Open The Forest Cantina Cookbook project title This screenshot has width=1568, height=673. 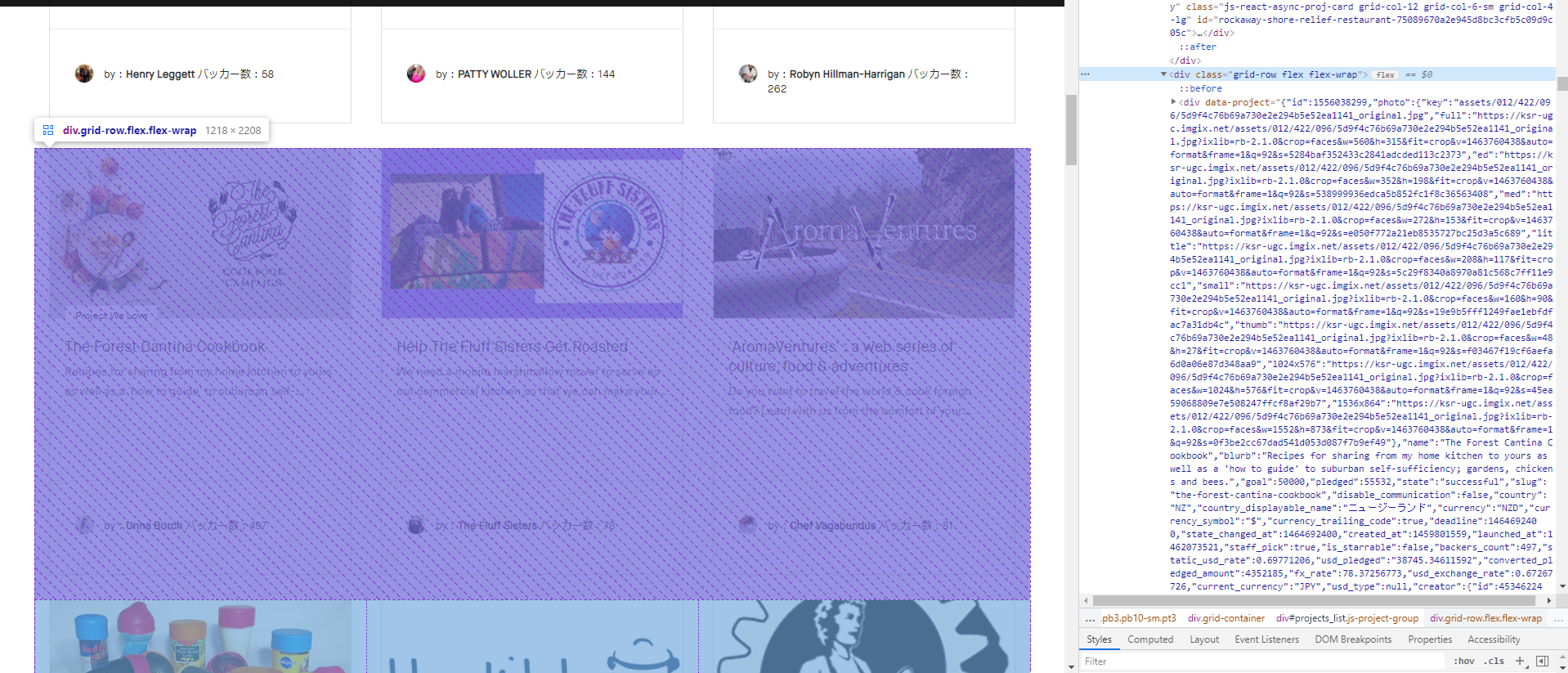pyautogui.click(x=165, y=347)
